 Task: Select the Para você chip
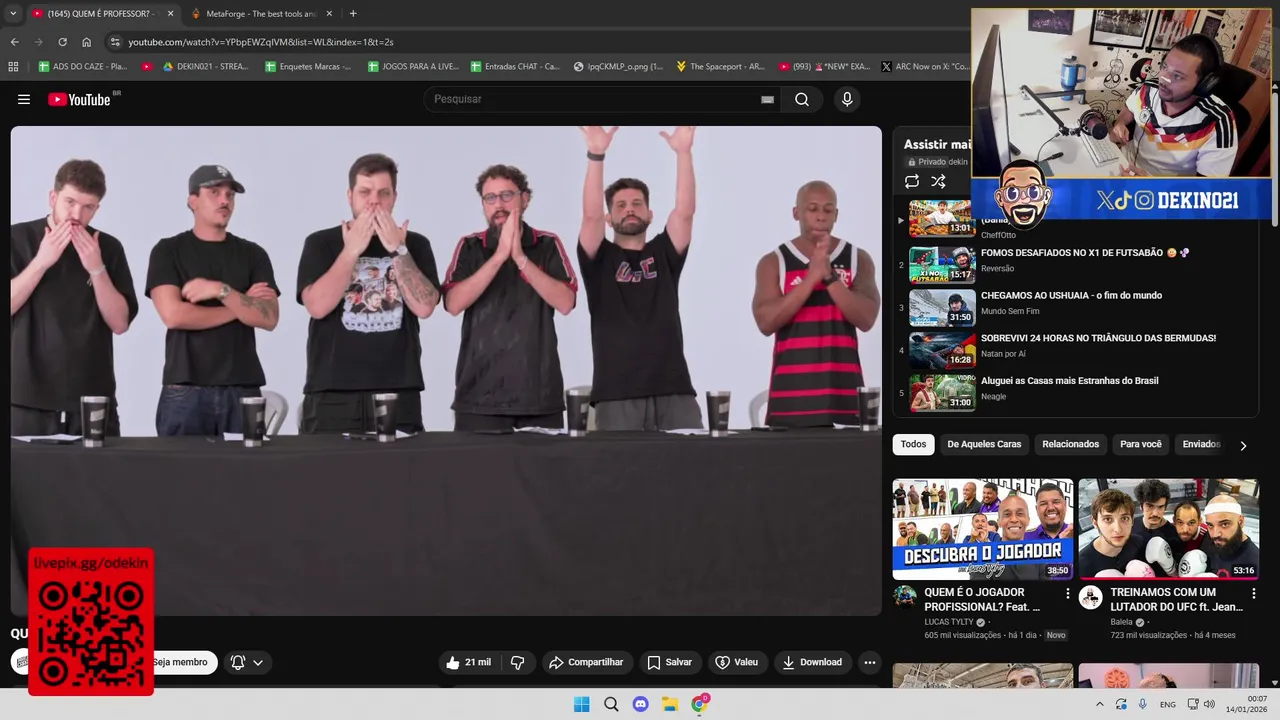(x=1141, y=444)
